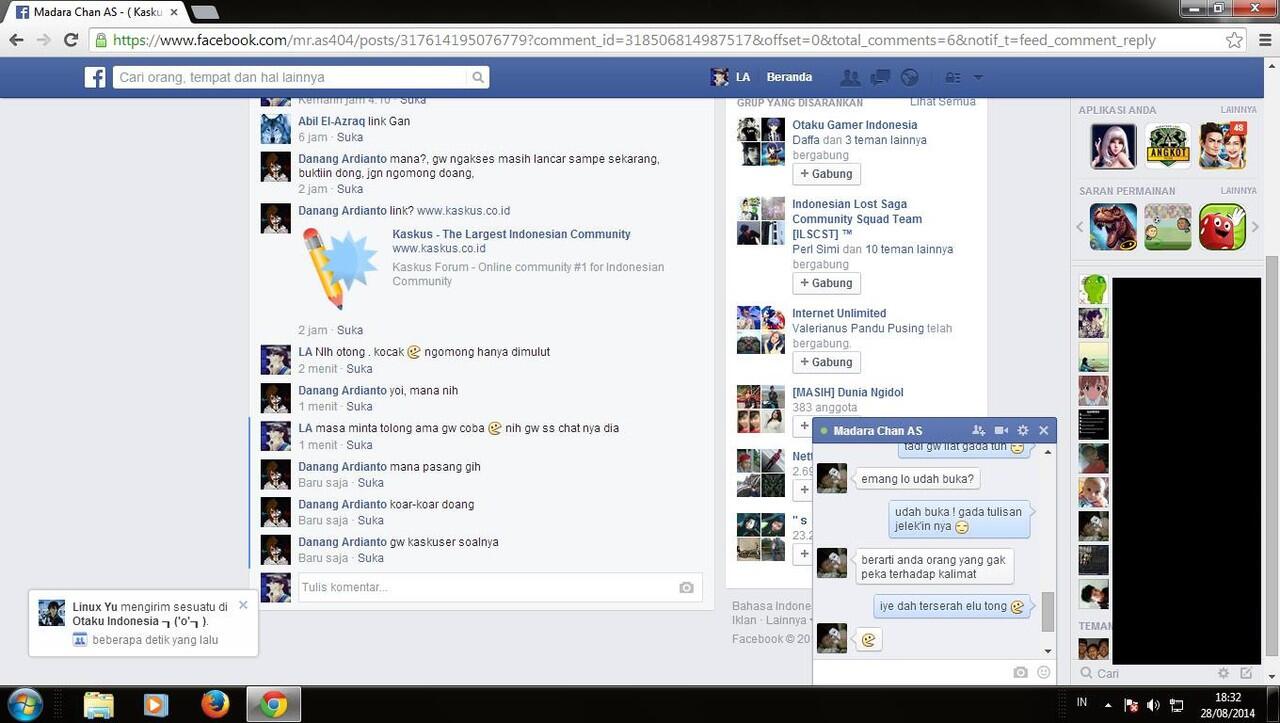Open Facebook home via logo icon
1280x723 pixels.
click(95, 77)
